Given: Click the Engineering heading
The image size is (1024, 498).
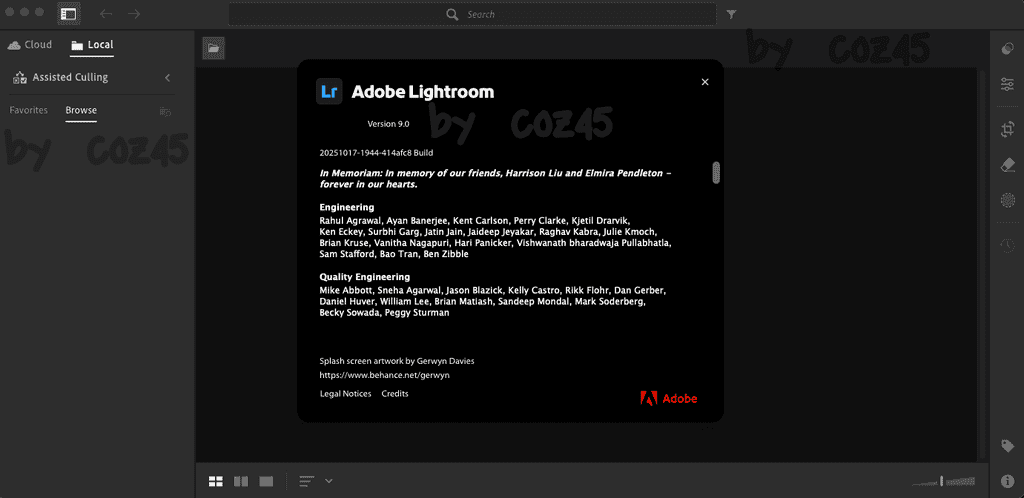Looking at the screenshot, I should 347,208.
